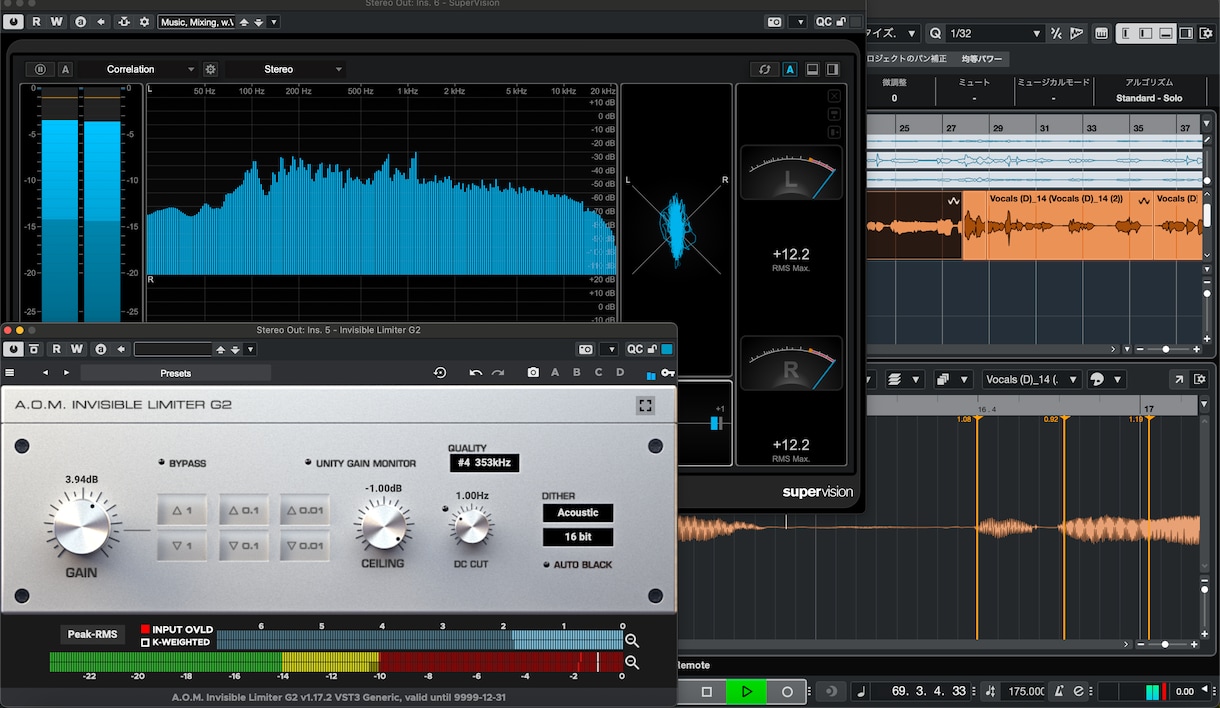The width and height of the screenshot is (1220, 708).
Task: Enable the K-WEIGHTED checkbox
Action: 145,642
